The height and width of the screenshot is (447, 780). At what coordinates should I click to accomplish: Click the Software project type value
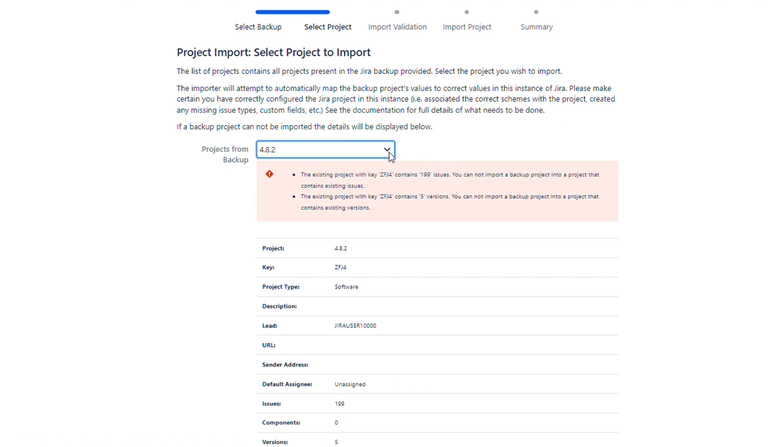pos(346,287)
